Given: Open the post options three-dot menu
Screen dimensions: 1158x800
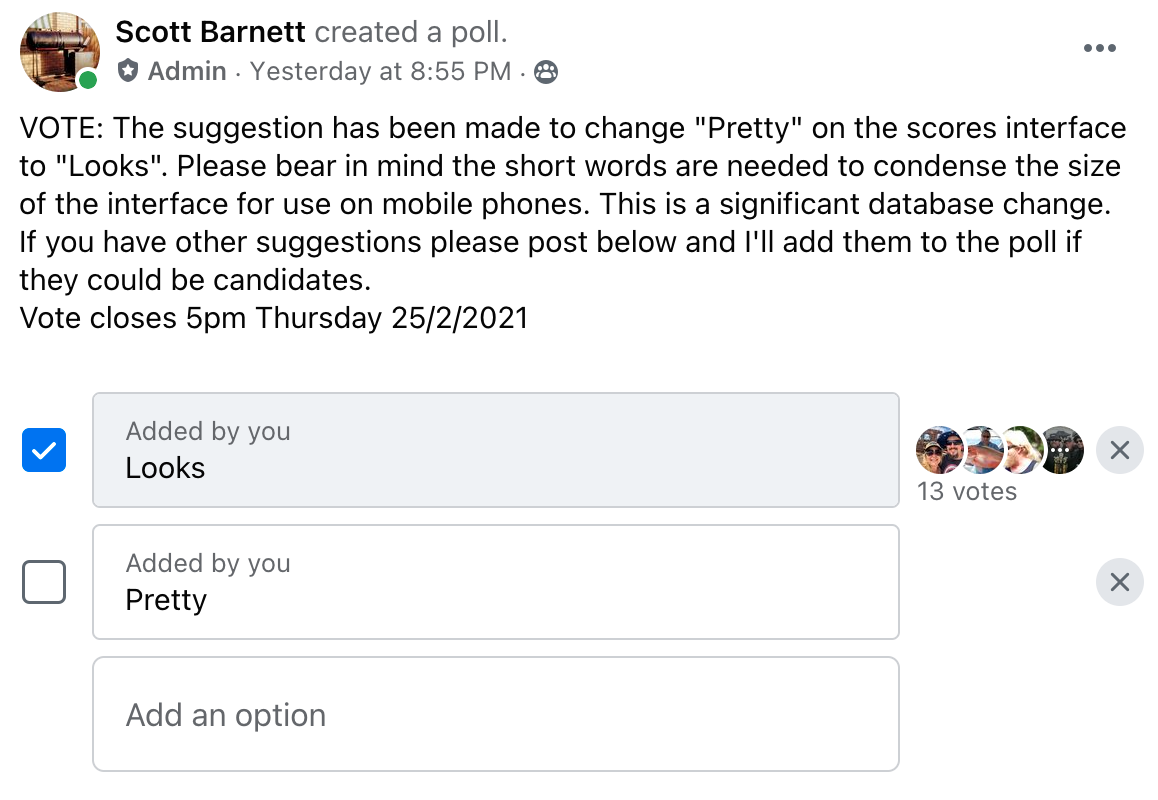Looking at the screenshot, I should click(1099, 48).
